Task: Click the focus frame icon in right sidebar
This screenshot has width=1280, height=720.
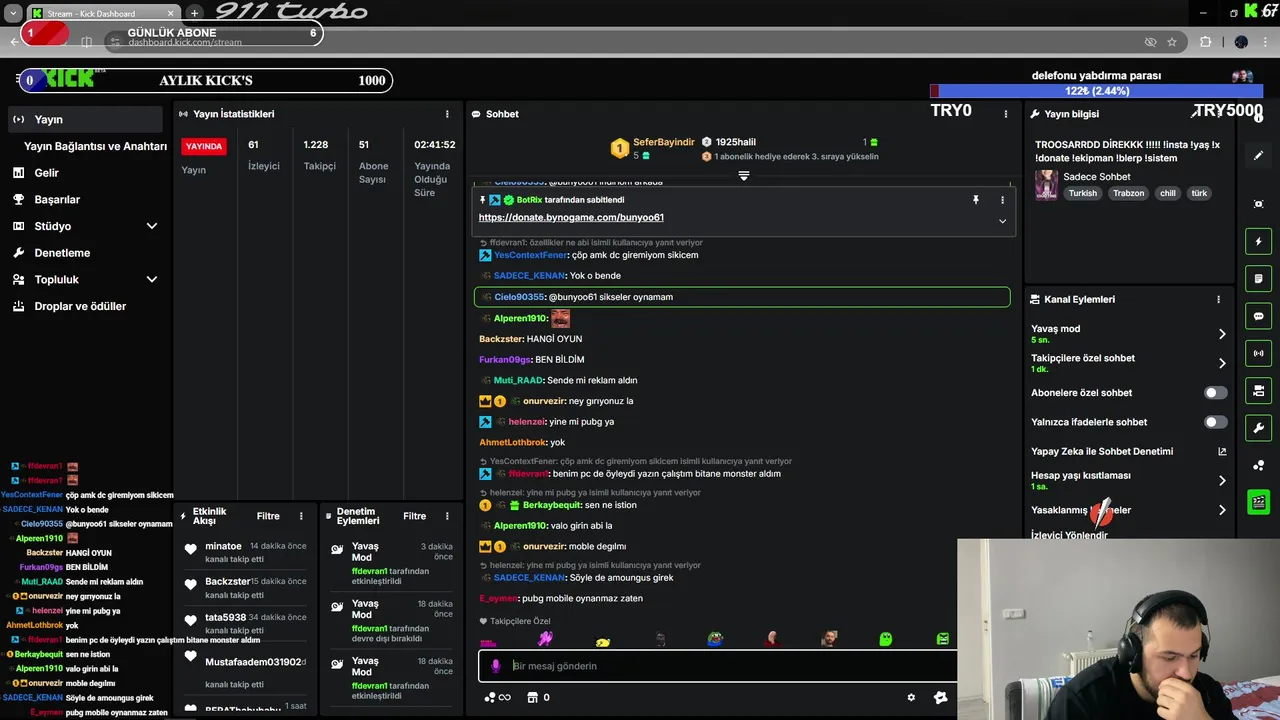Action: (x=1258, y=204)
